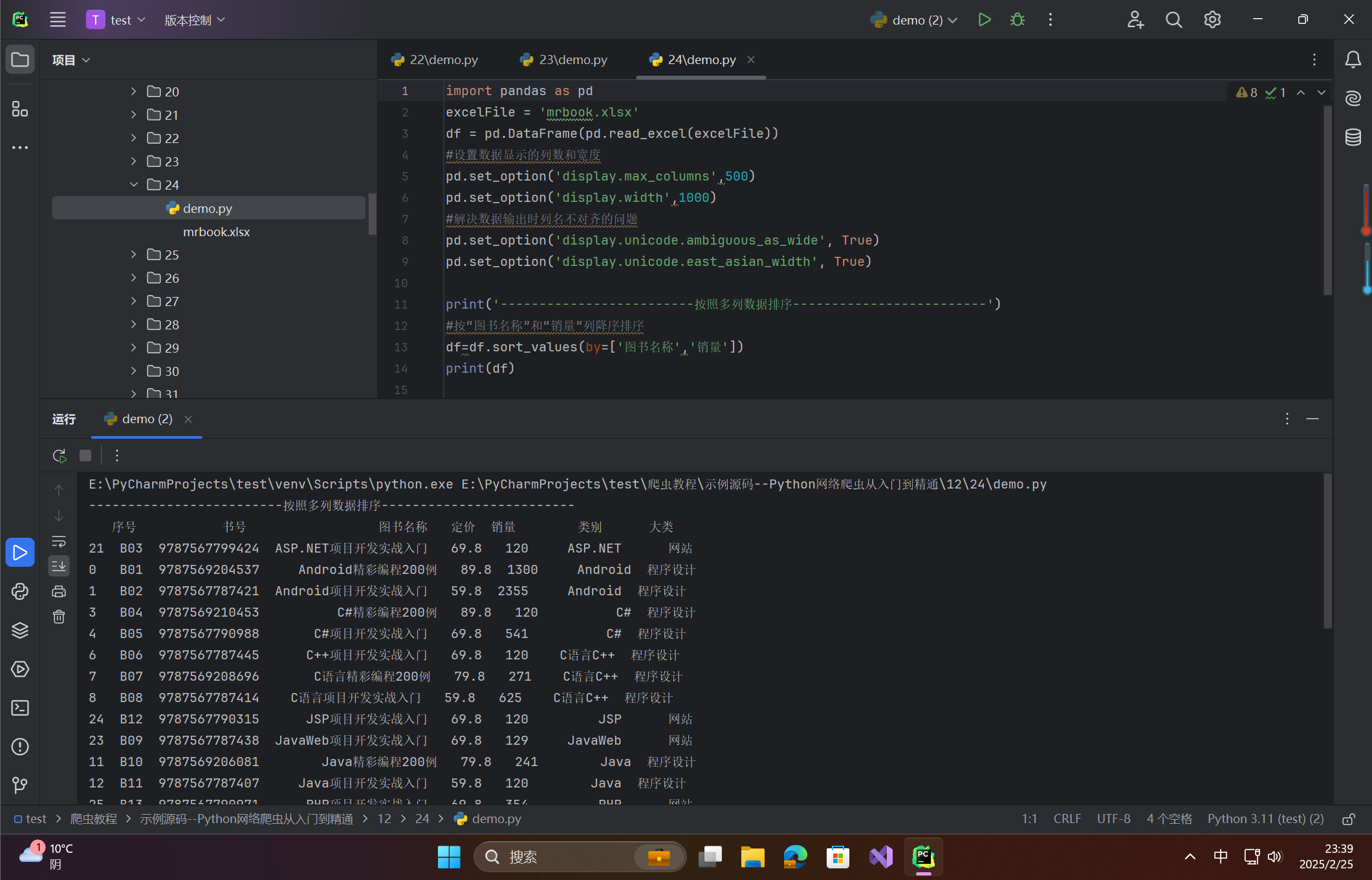Image resolution: width=1372 pixels, height=880 pixels.
Task: Select mrbook.xlsx in project tree
Action: click(x=216, y=232)
